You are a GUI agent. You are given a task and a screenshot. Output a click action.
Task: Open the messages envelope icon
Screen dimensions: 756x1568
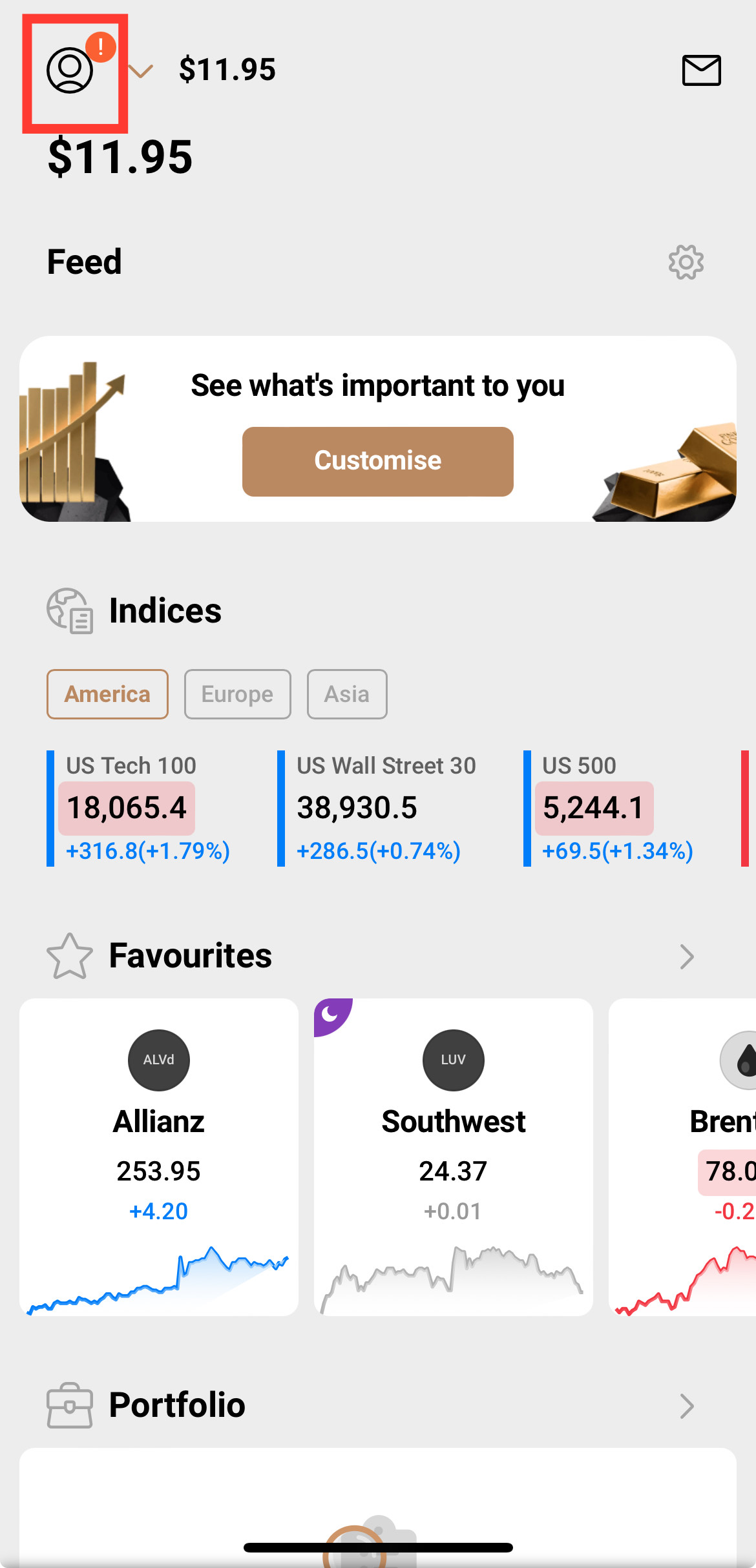[x=701, y=70]
